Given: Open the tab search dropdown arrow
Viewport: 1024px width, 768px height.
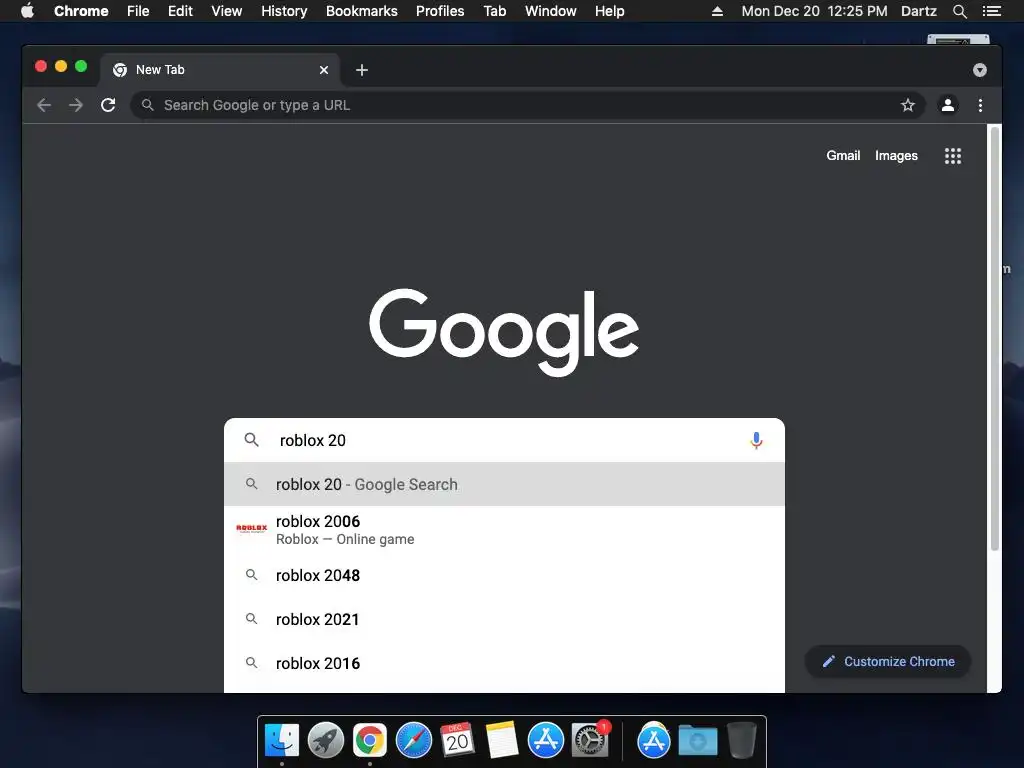Looking at the screenshot, I should coord(980,70).
